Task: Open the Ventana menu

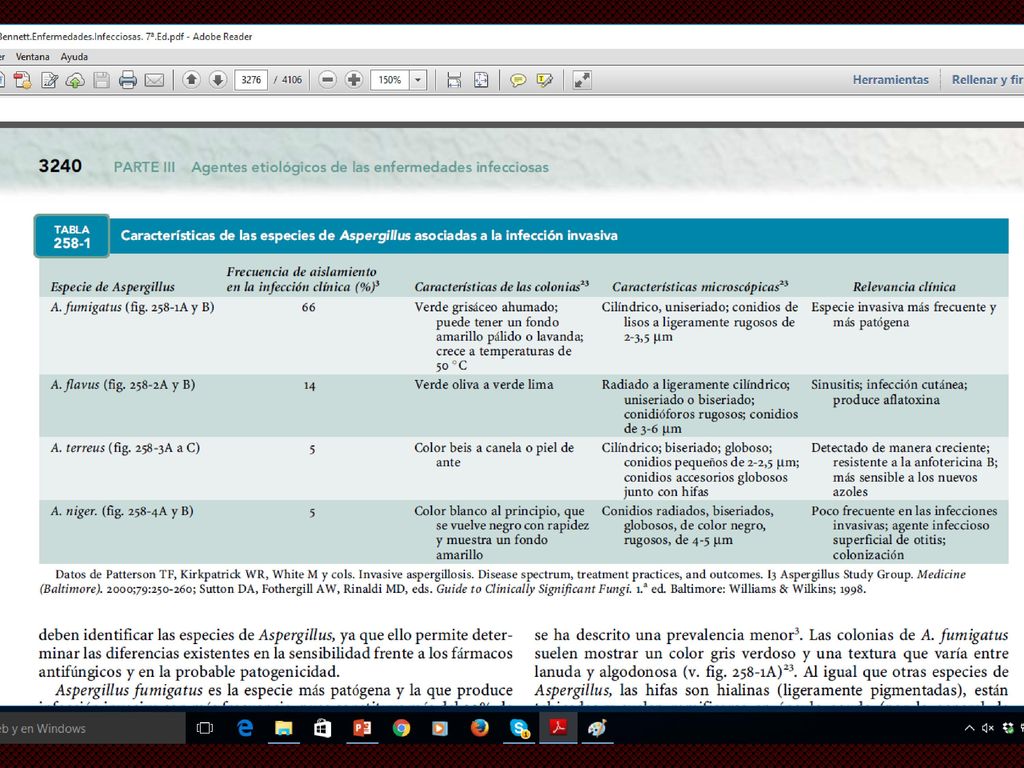Action: tap(33, 57)
